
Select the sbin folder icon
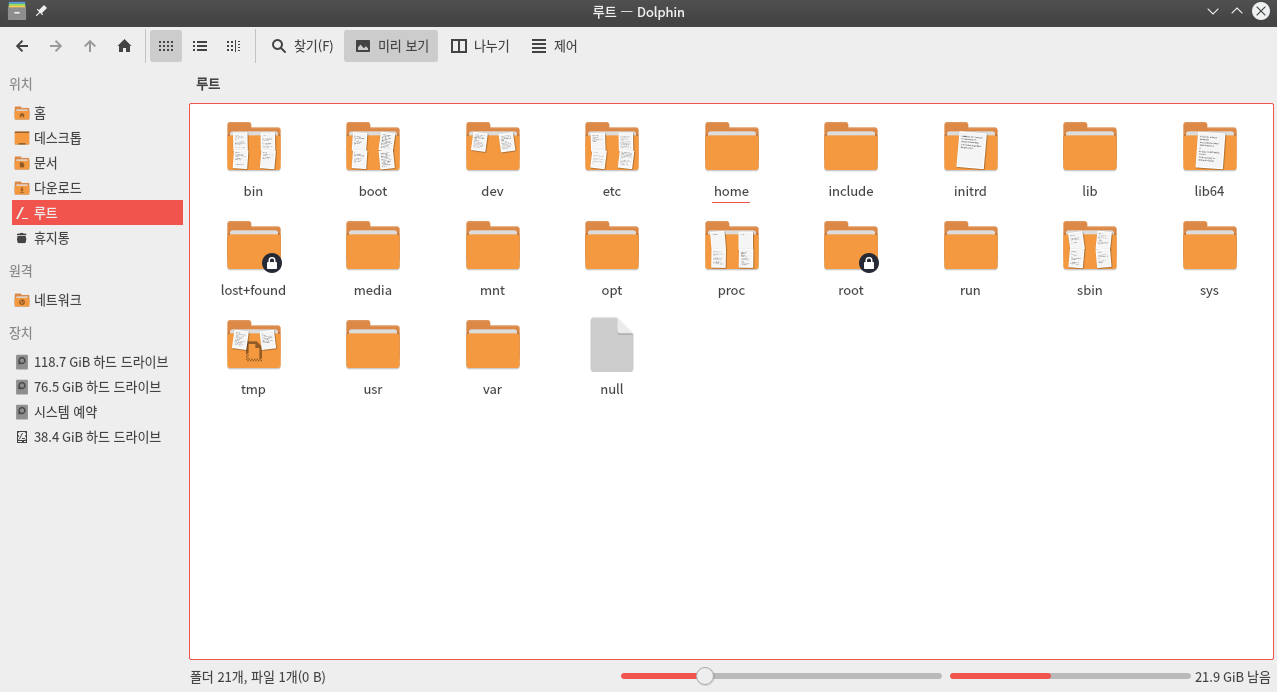tap(1090, 246)
